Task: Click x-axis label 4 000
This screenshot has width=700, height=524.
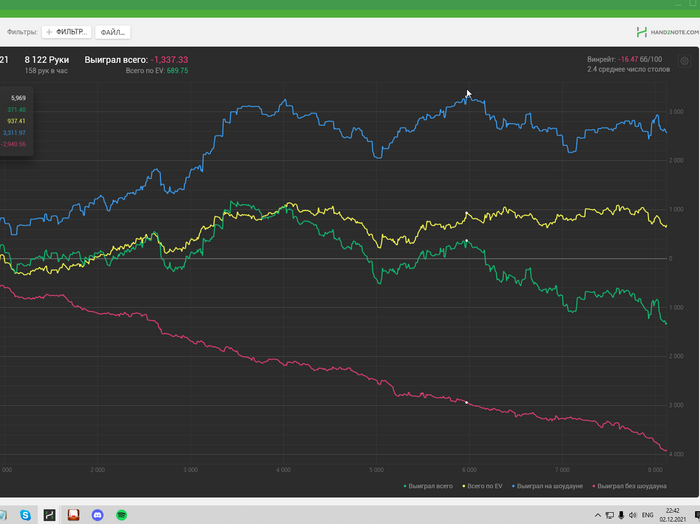Action: click(x=283, y=470)
